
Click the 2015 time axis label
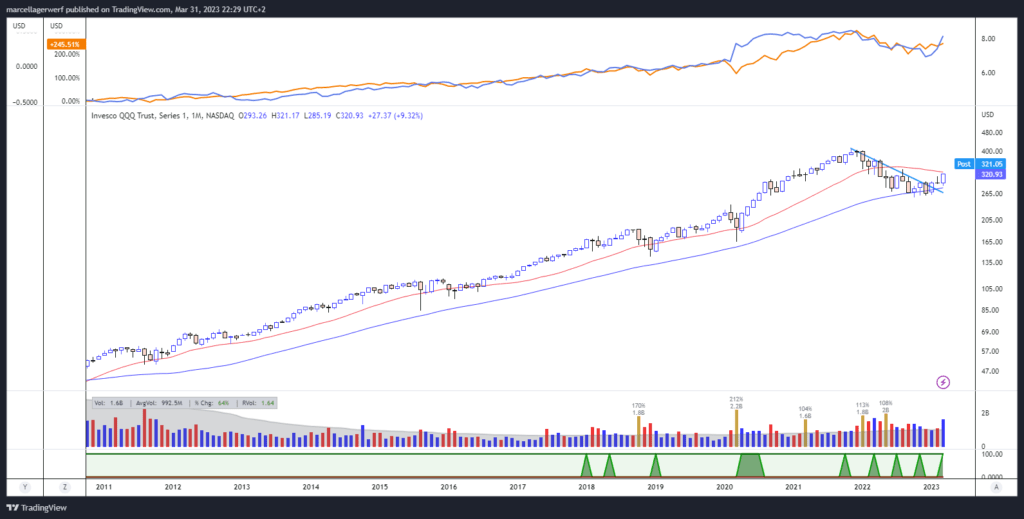379,487
